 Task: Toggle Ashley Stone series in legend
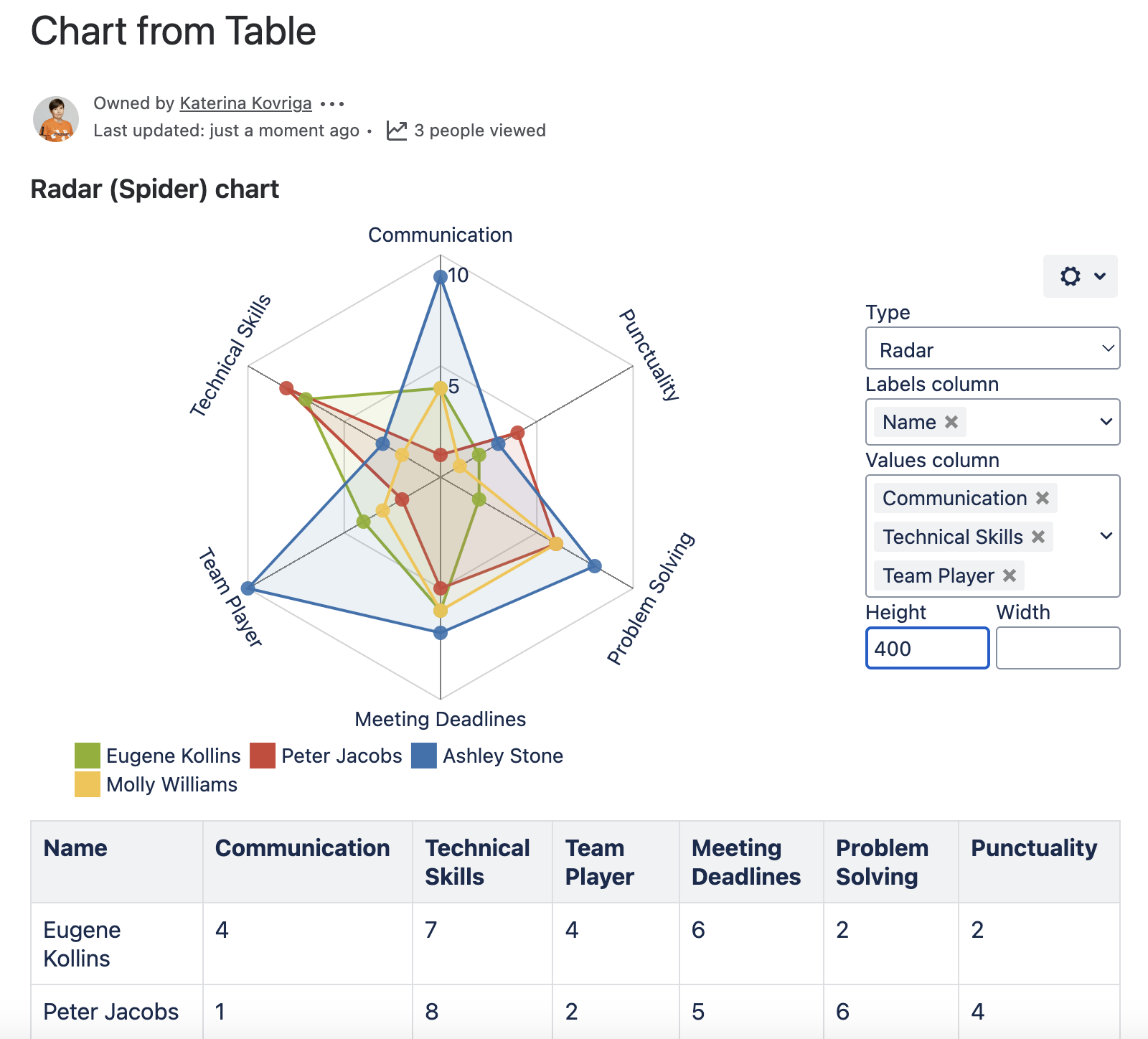tap(502, 756)
